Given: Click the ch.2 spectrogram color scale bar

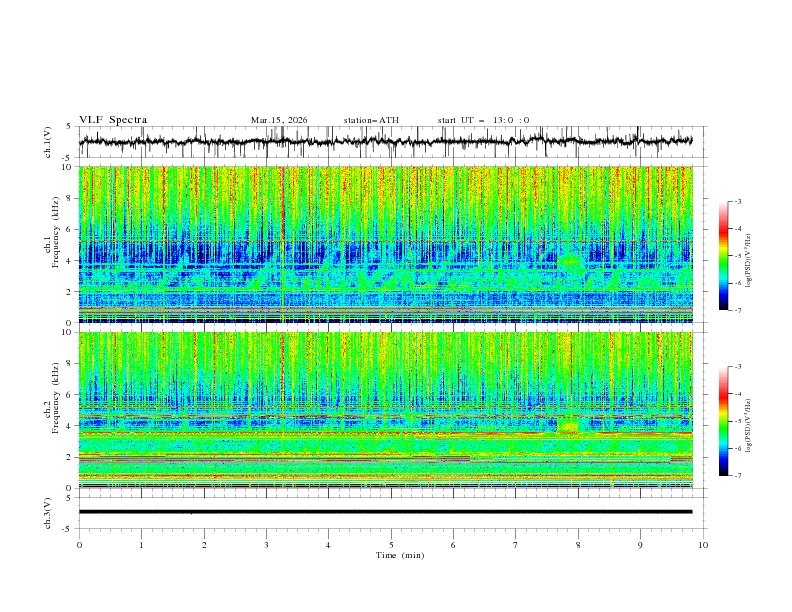Looking at the screenshot, I should 723,421.
